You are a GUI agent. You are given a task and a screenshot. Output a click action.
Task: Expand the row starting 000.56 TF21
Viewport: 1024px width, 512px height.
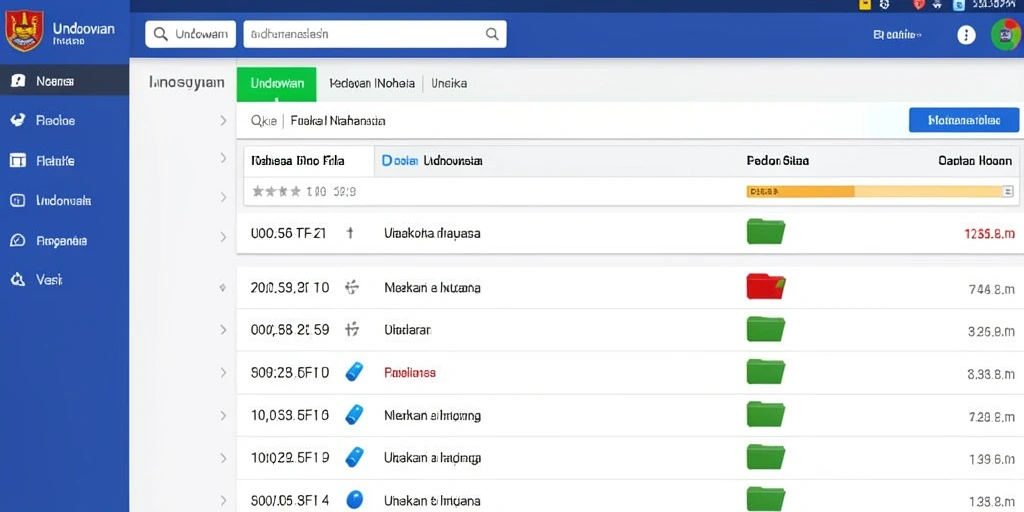(x=223, y=236)
